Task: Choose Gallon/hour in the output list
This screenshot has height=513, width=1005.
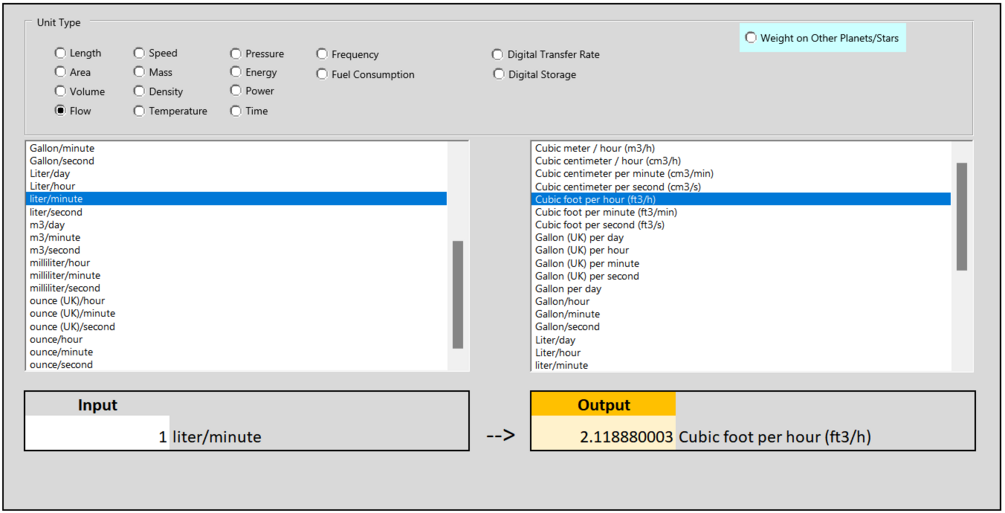Action: coord(741,301)
